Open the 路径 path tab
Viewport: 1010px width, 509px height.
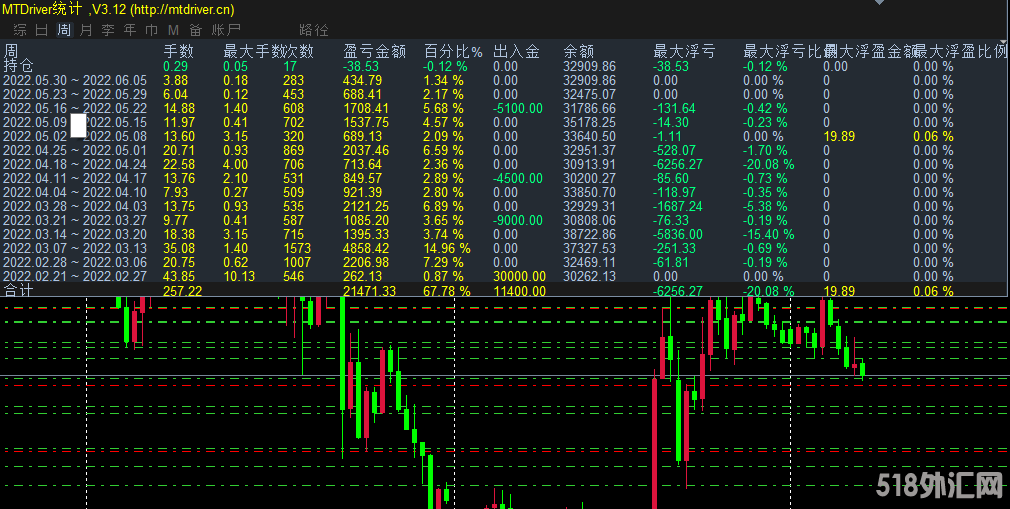pos(313,30)
